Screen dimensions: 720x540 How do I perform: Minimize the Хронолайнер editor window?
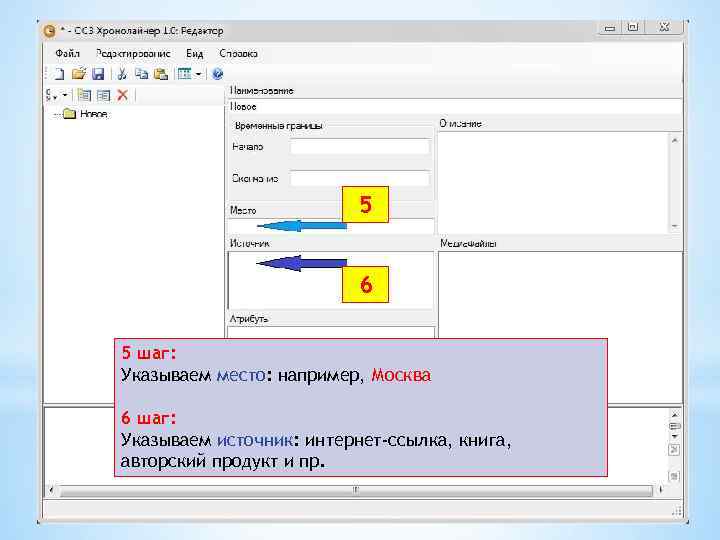(x=609, y=28)
